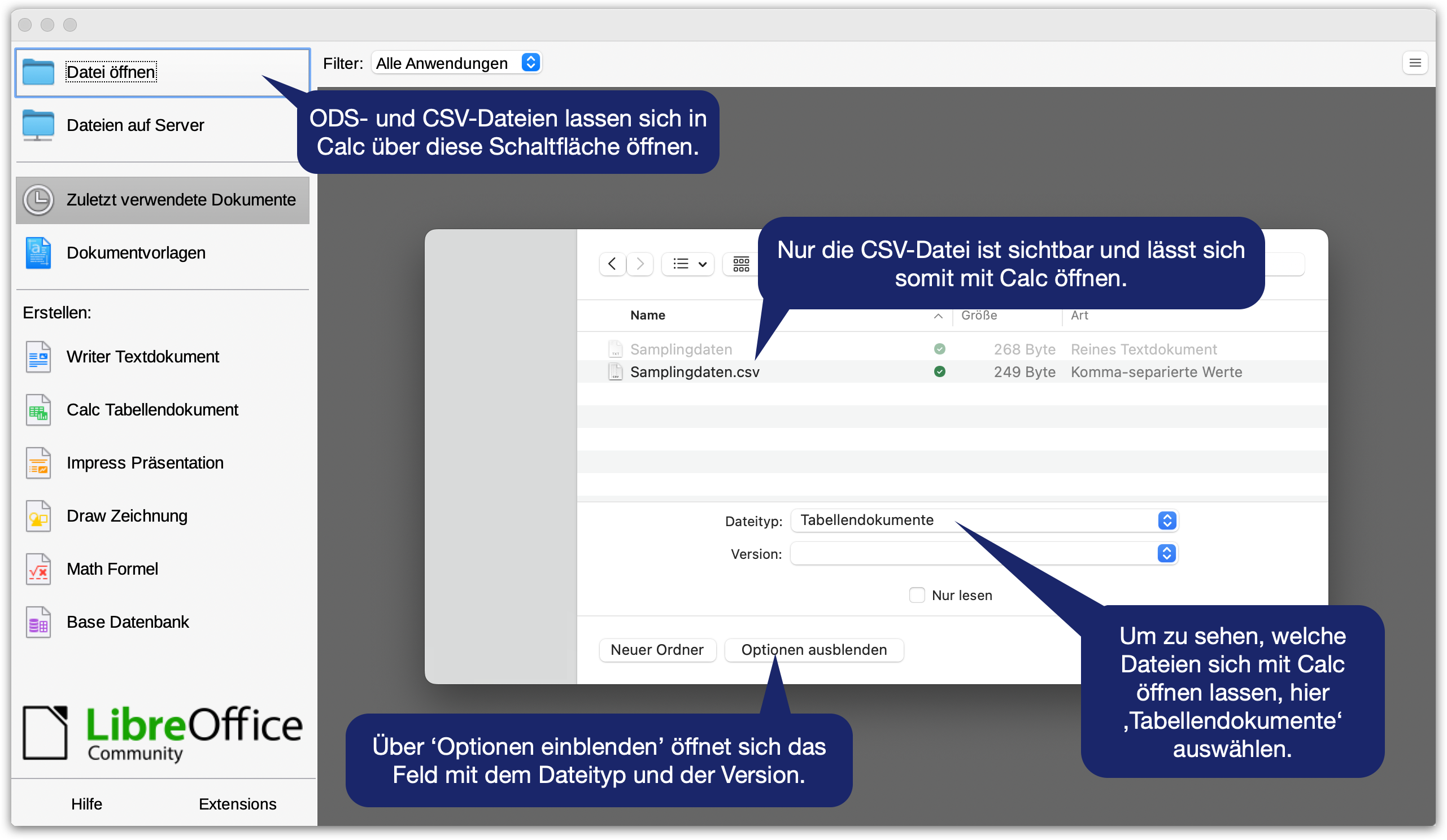Click the Neuer Ordner button
This screenshot has width=1447, height=840.
click(657, 650)
